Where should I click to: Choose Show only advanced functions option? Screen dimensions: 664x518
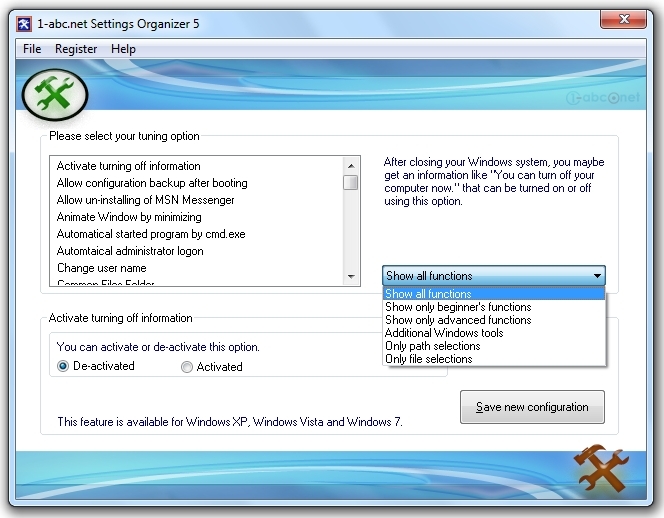coord(458,320)
